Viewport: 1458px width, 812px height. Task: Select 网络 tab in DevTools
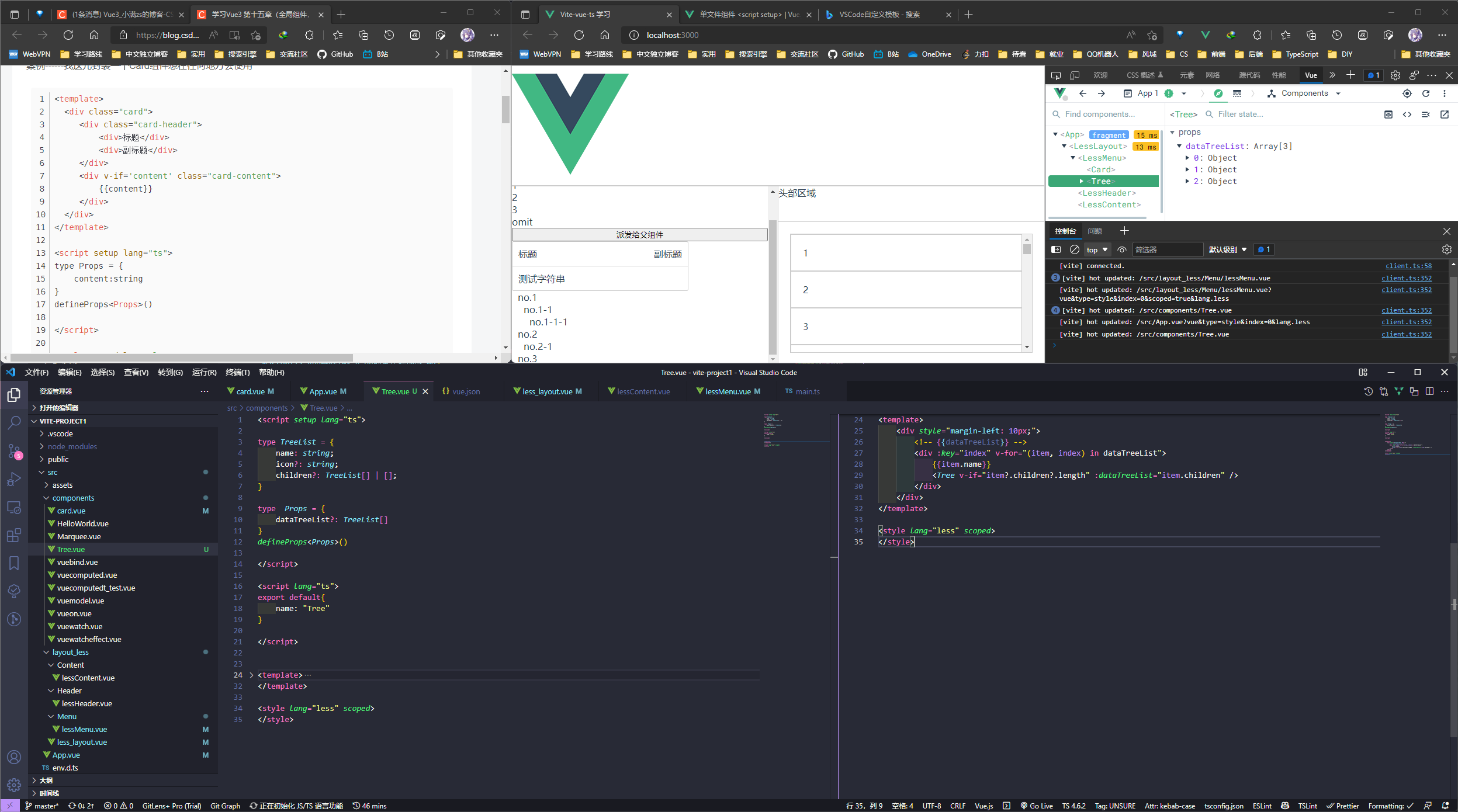tap(1213, 75)
